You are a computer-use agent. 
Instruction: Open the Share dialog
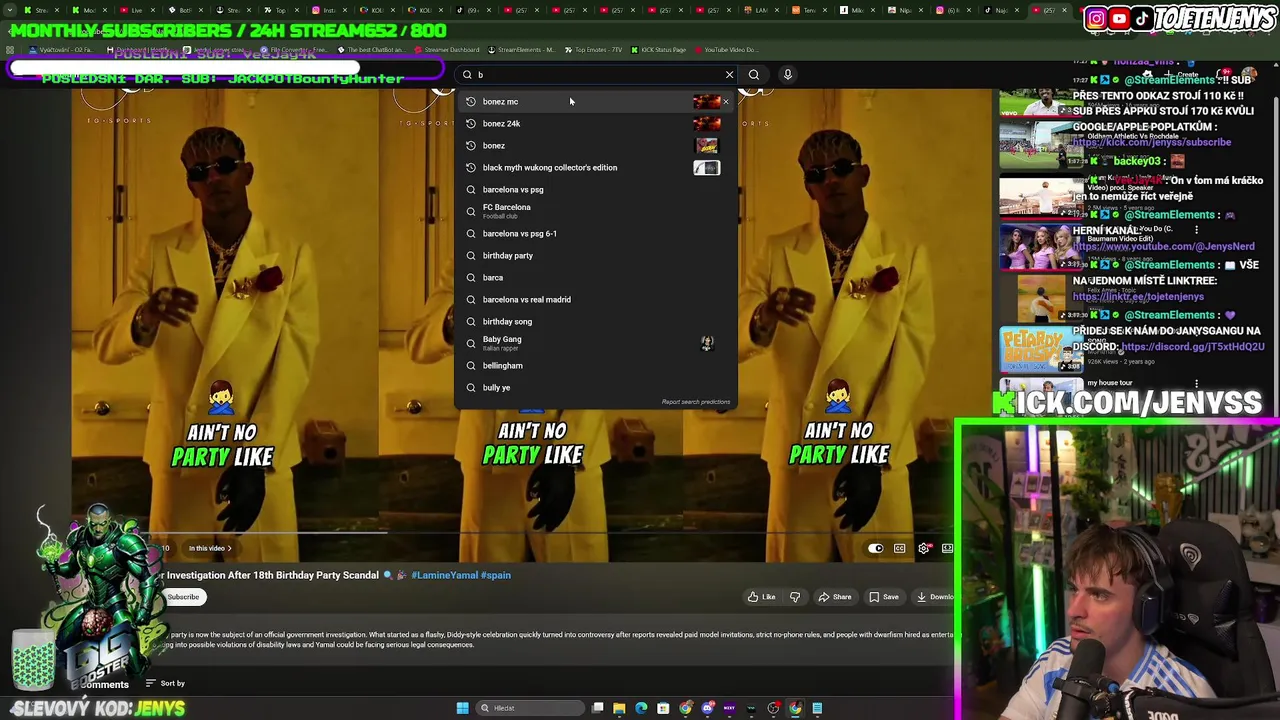pos(835,597)
